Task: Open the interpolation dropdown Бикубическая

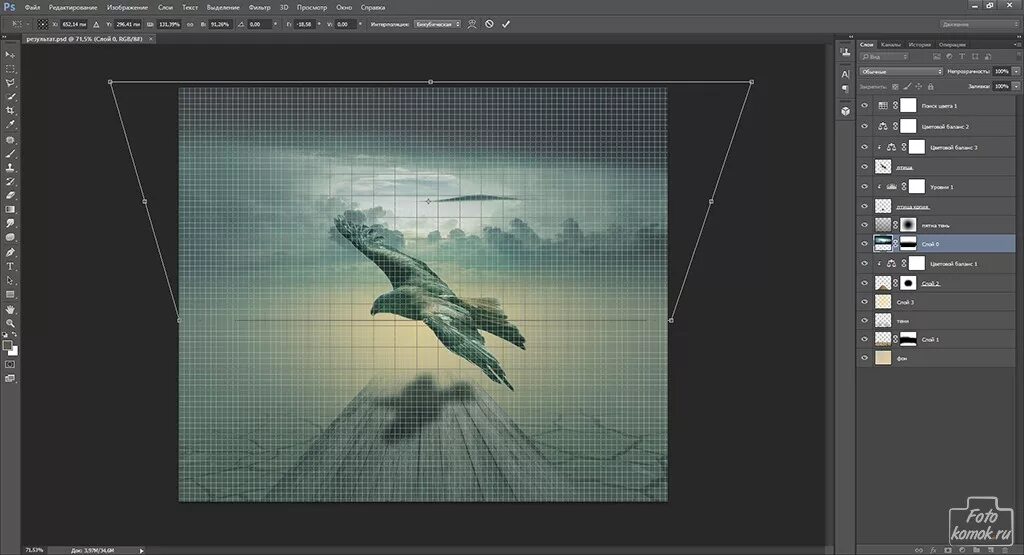Action: [438, 24]
